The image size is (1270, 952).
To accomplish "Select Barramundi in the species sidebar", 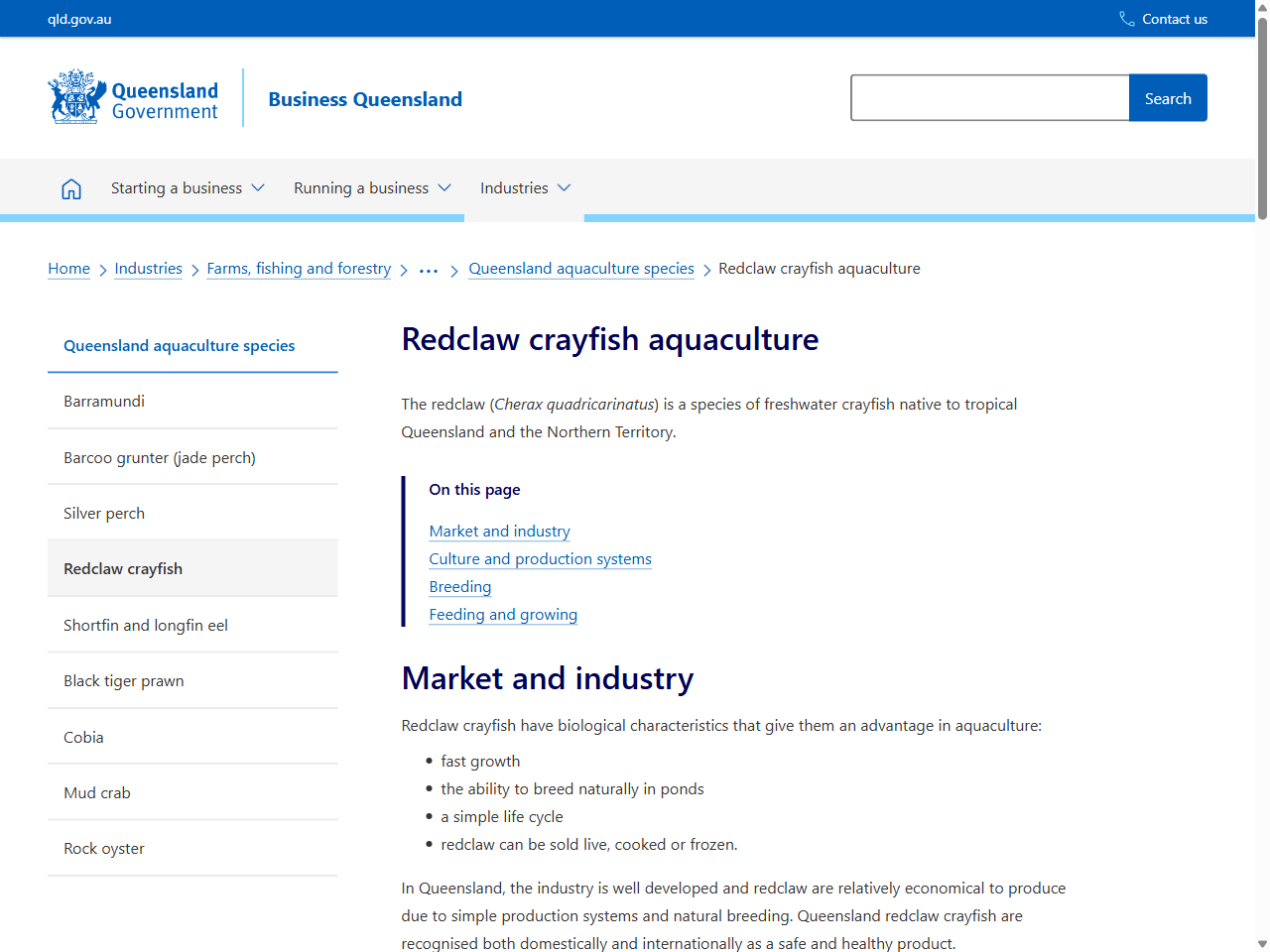I will pos(104,401).
